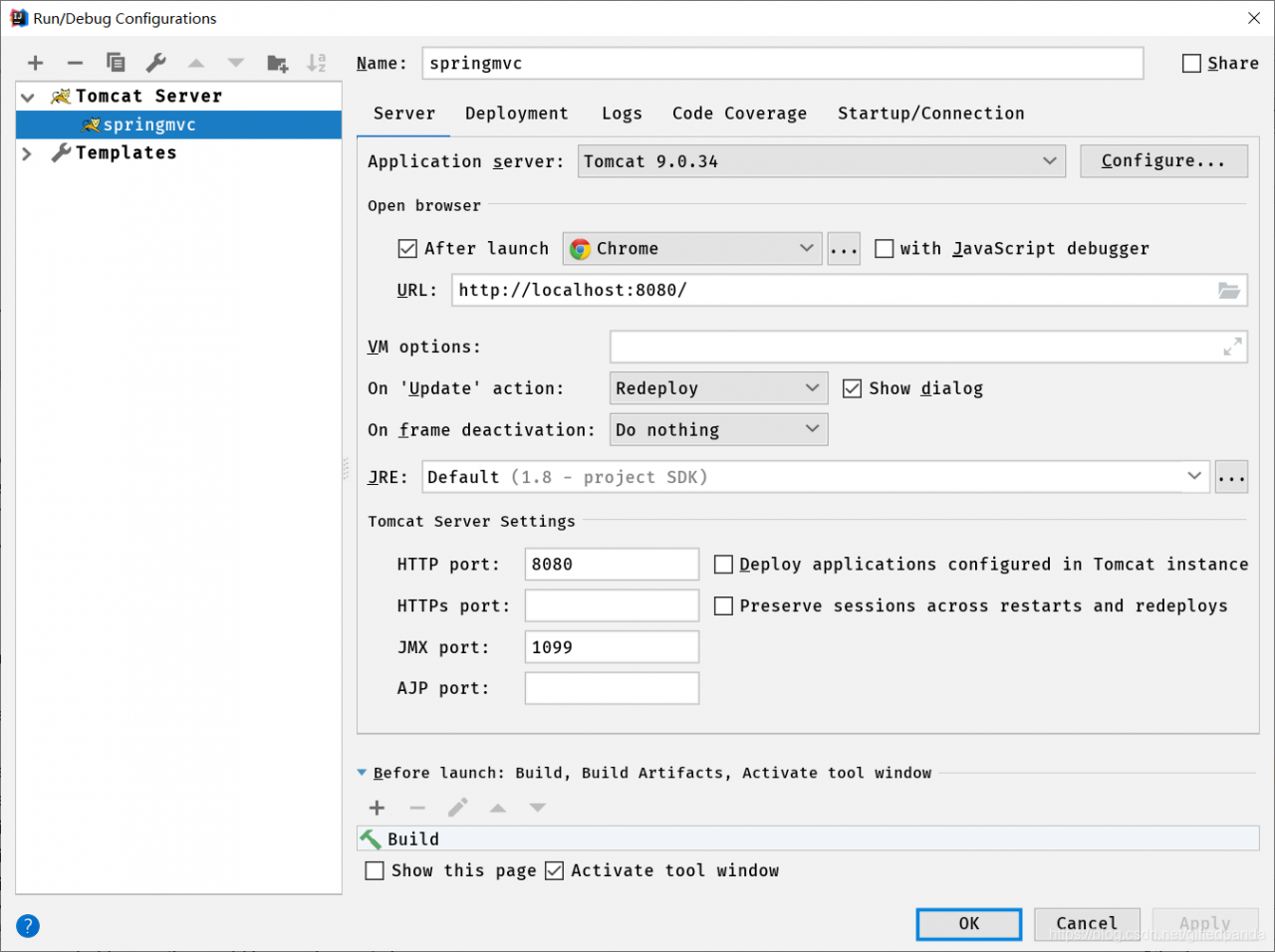
Task: Click the Move into new folder icon
Action: (277, 63)
